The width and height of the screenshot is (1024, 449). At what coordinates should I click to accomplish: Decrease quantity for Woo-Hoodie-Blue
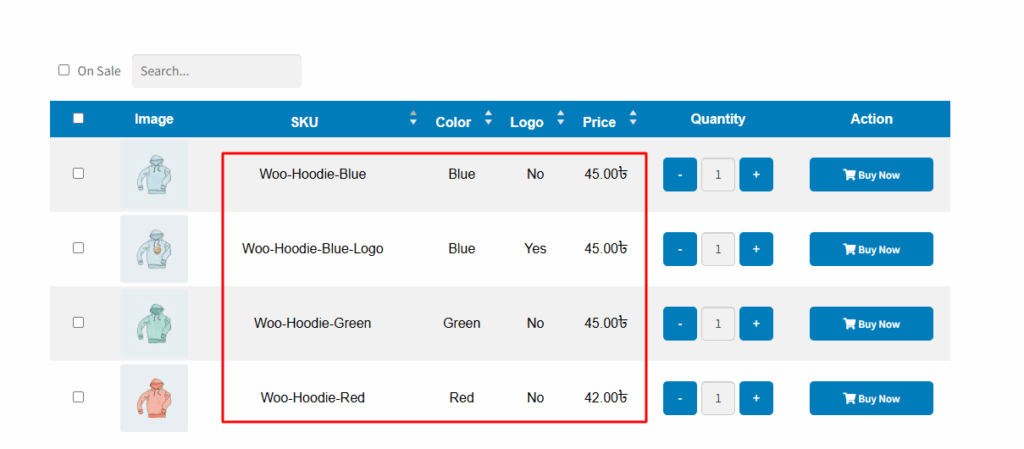[680, 175]
